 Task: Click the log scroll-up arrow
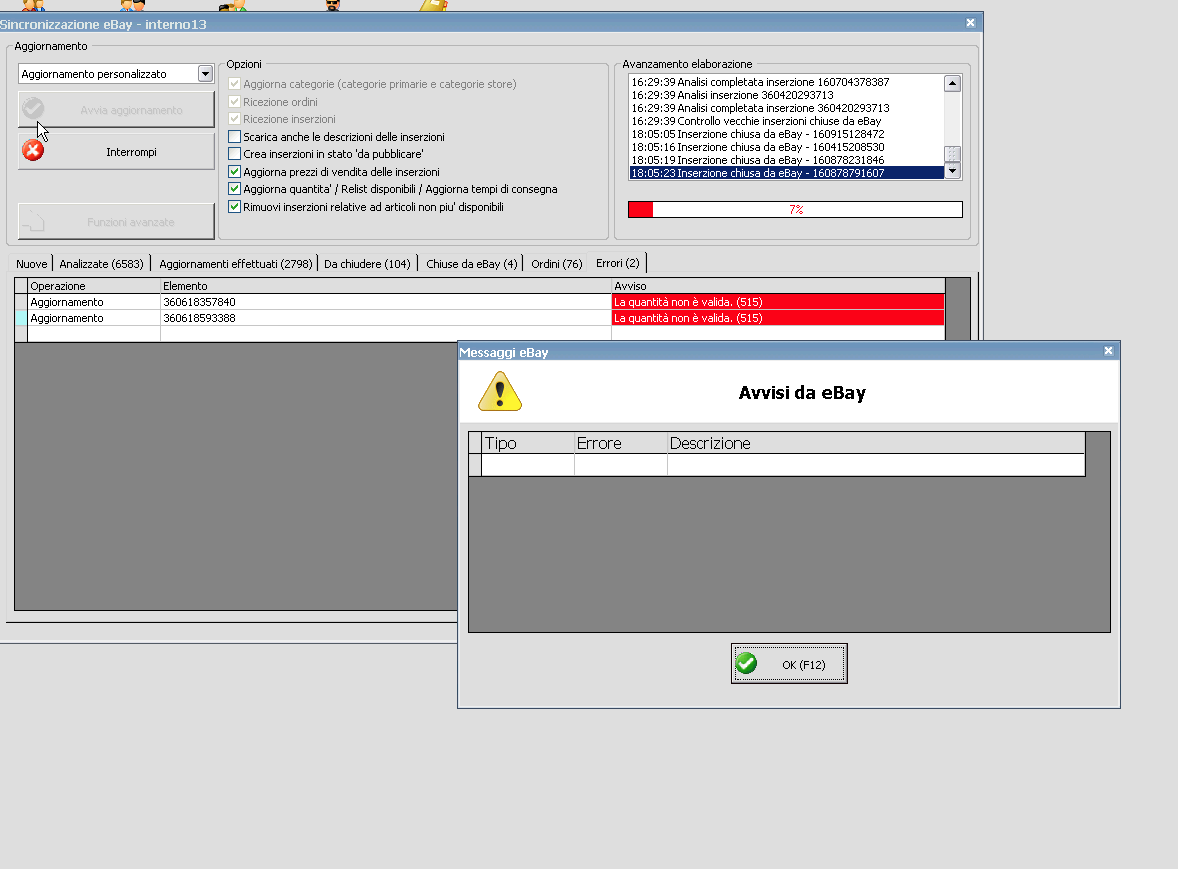[953, 83]
